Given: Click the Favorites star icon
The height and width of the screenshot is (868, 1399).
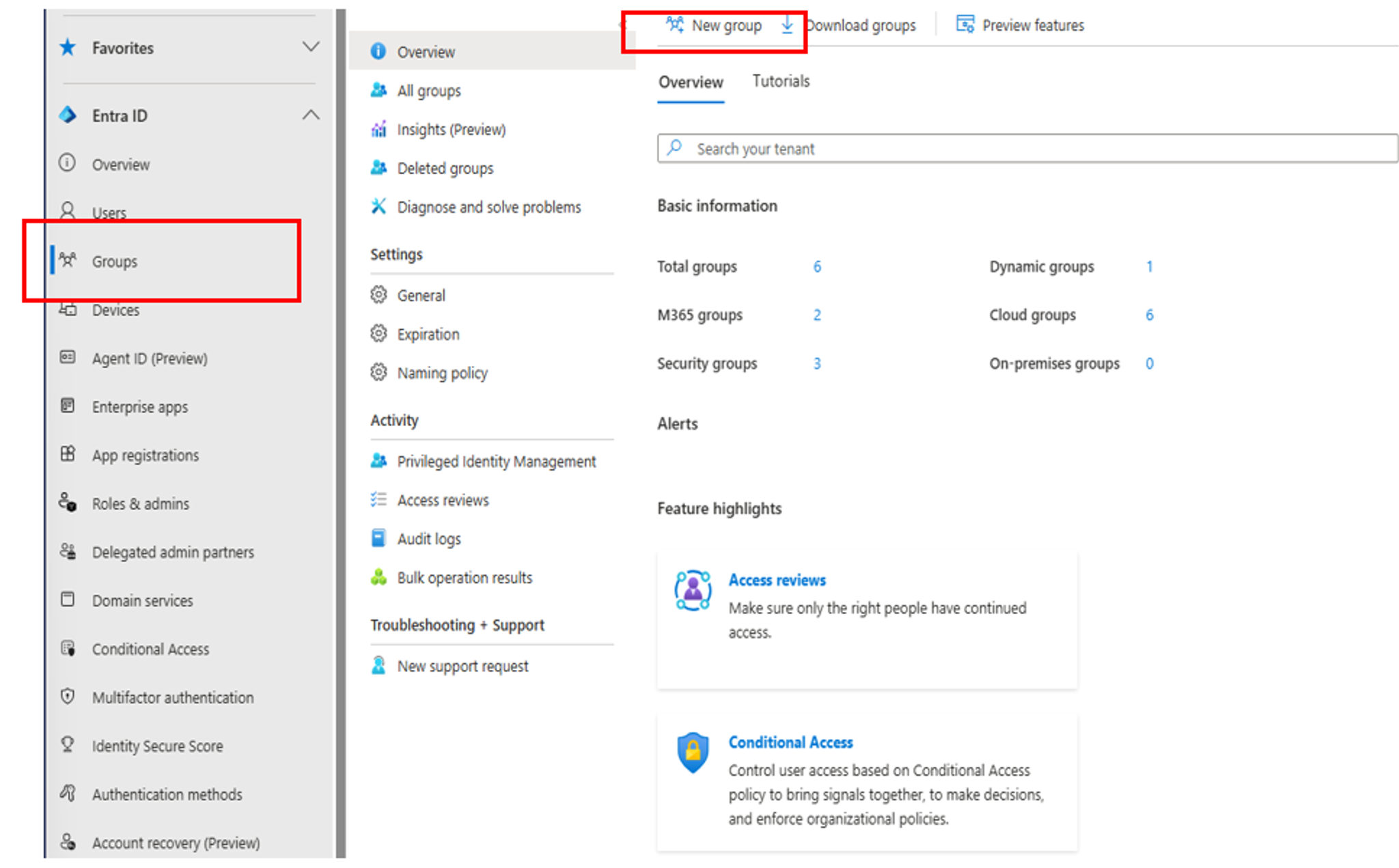Looking at the screenshot, I should [x=68, y=47].
